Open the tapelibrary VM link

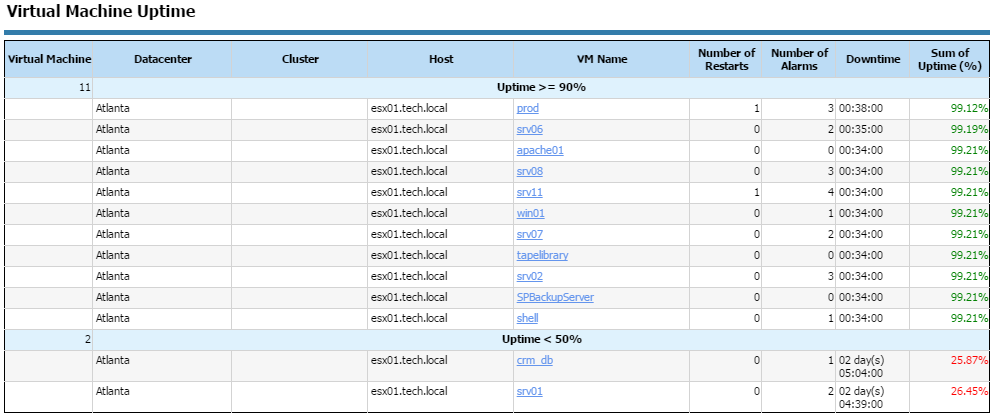pyautogui.click(x=542, y=255)
